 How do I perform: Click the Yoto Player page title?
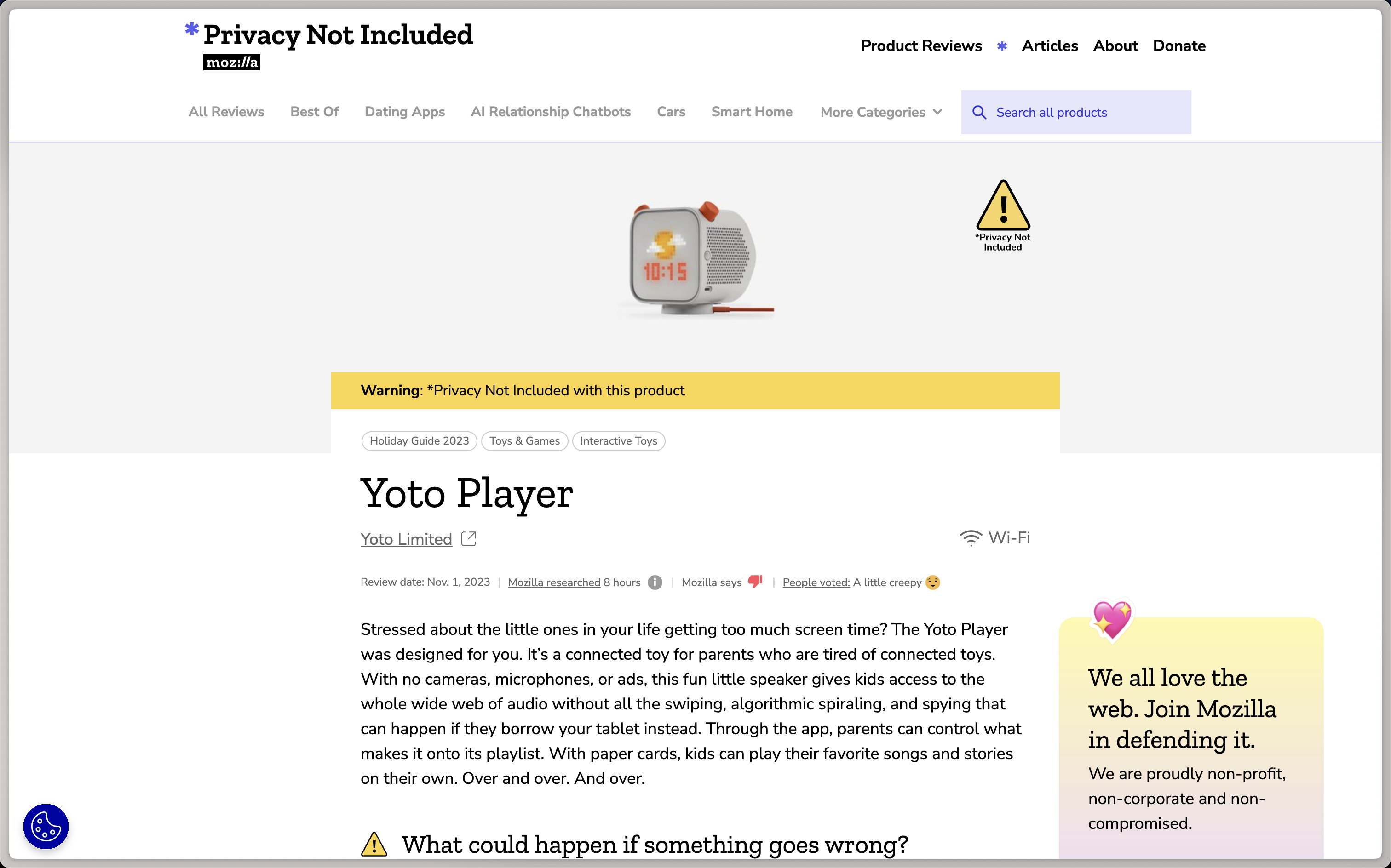466,494
